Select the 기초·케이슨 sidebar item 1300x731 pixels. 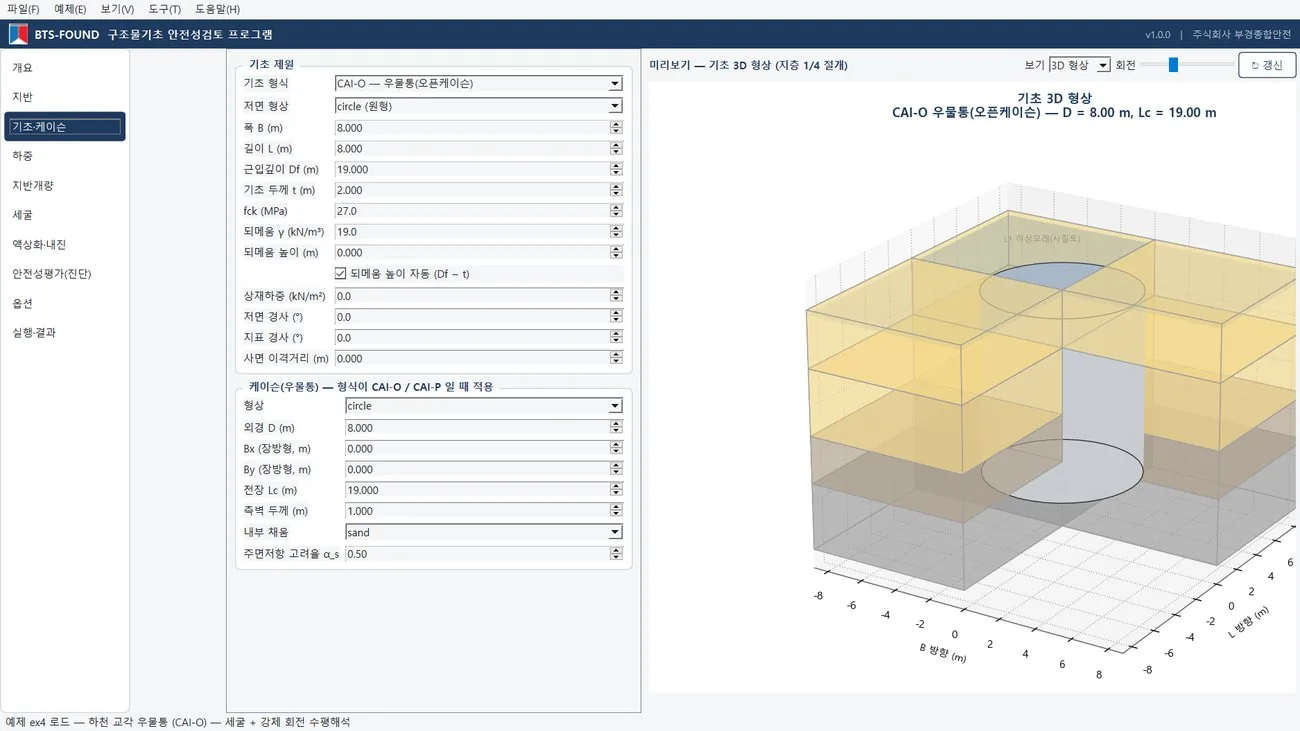click(x=65, y=127)
